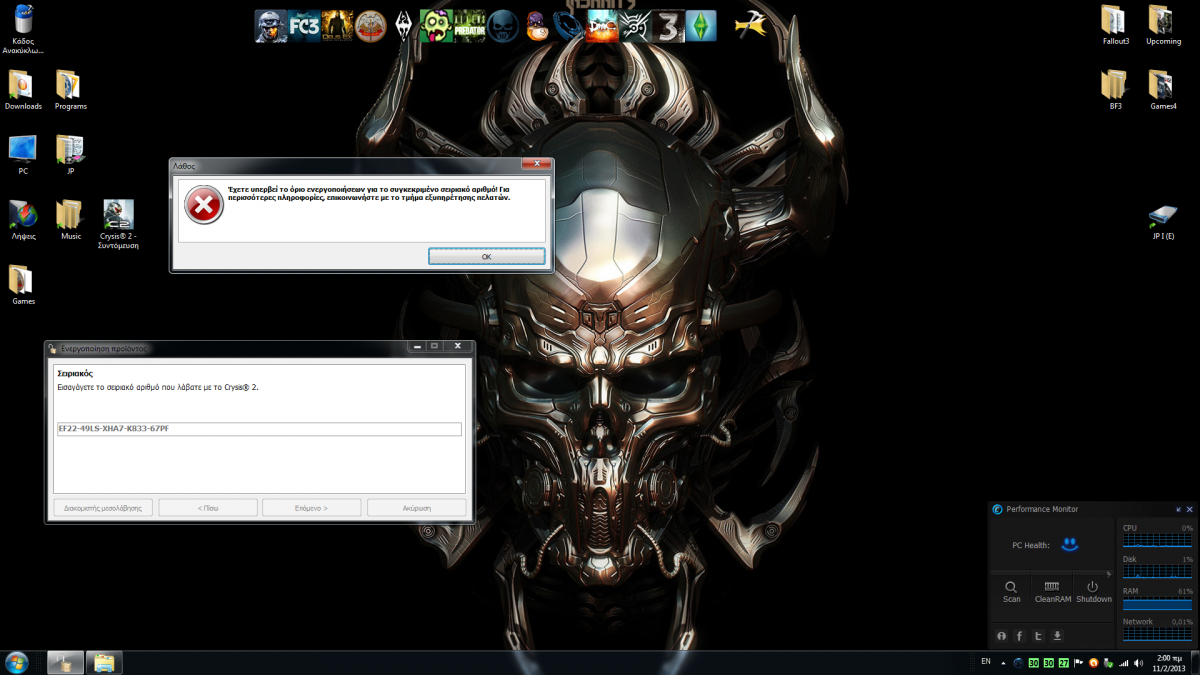Click the Facebook icon in Performance Monitor
Screen dimensions: 1200x675
1020,636
